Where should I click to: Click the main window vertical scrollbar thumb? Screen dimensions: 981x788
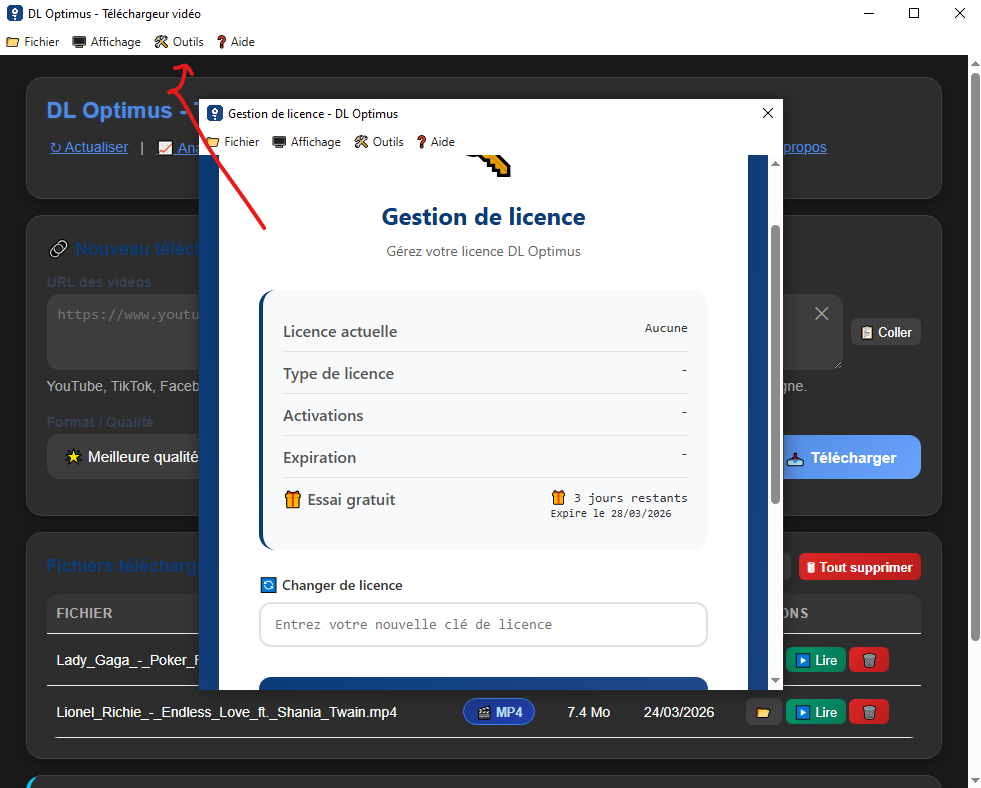point(975,356)
